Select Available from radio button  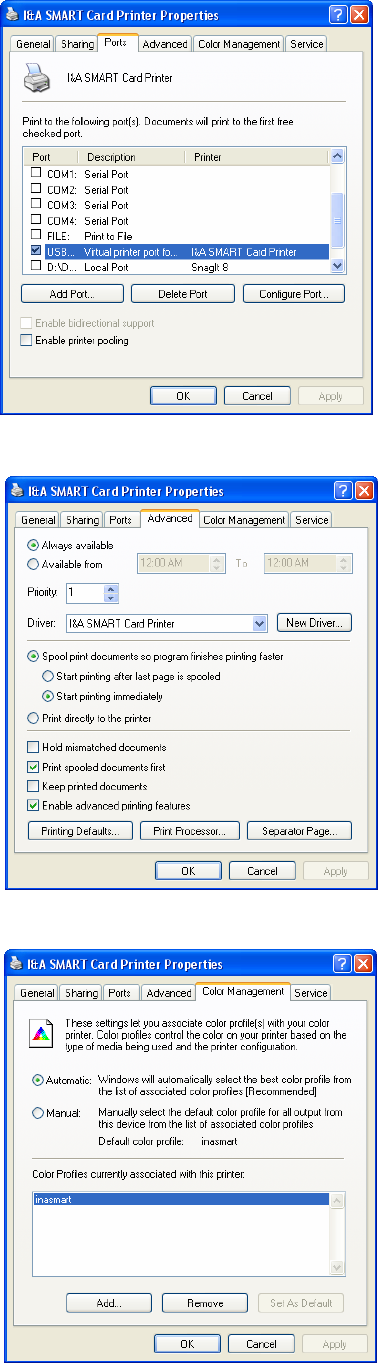click(32, 564)
